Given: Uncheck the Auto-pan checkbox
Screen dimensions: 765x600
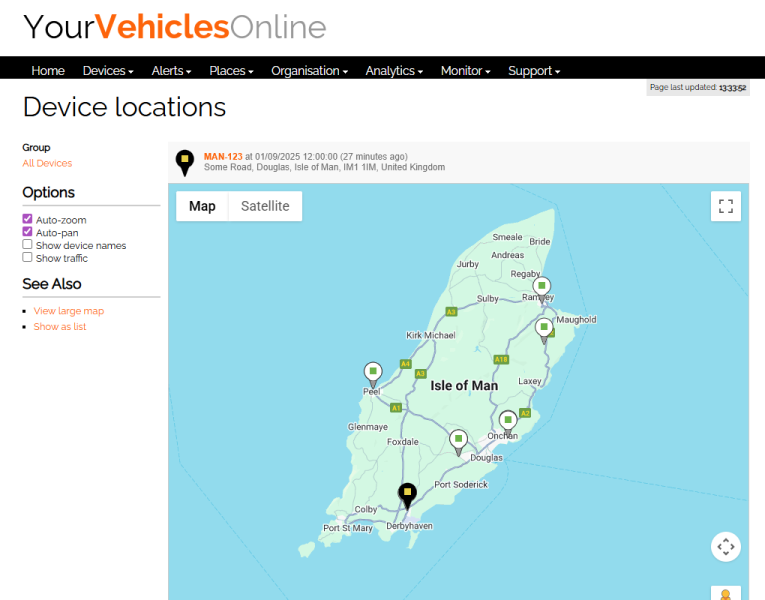Looking at the screenshot, I should 28,232.
